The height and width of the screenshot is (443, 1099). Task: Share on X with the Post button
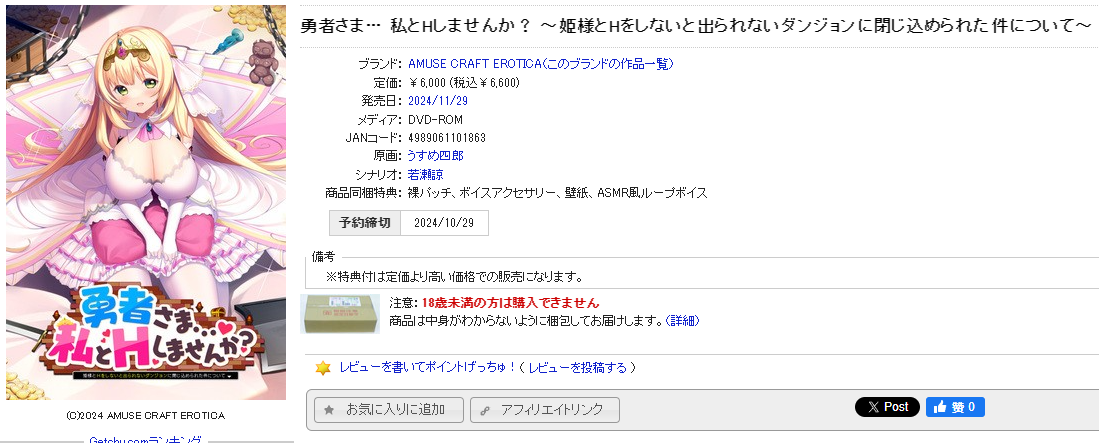pyautogui.click(x=887, y=407)
